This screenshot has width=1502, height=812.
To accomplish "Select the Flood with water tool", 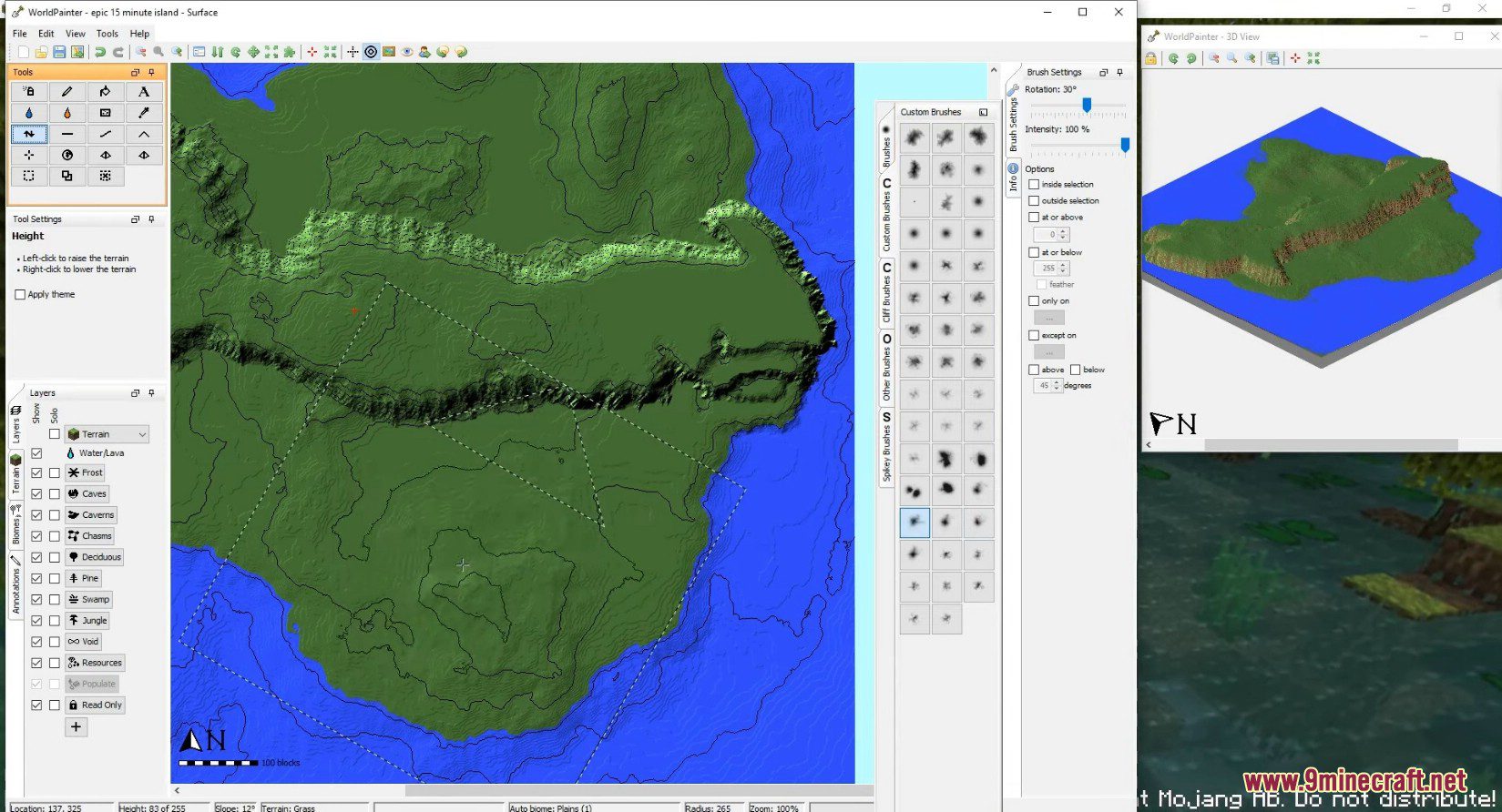I will pyautogui.click(x=29, y=113).
